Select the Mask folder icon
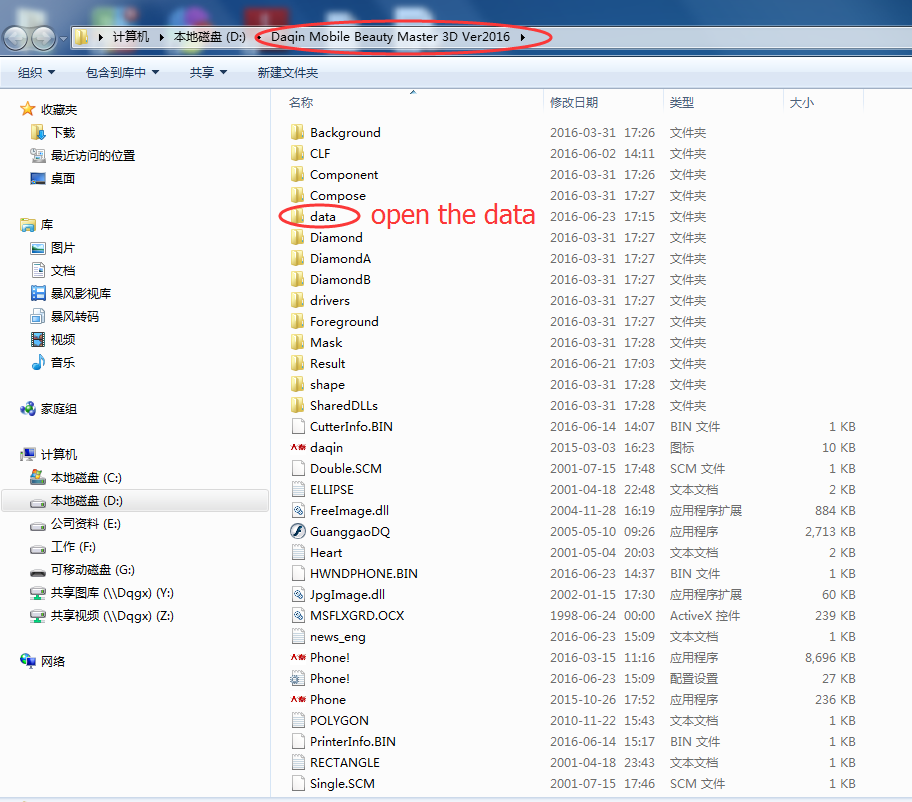This screenshot has height=802, width=912. (297, 342)
